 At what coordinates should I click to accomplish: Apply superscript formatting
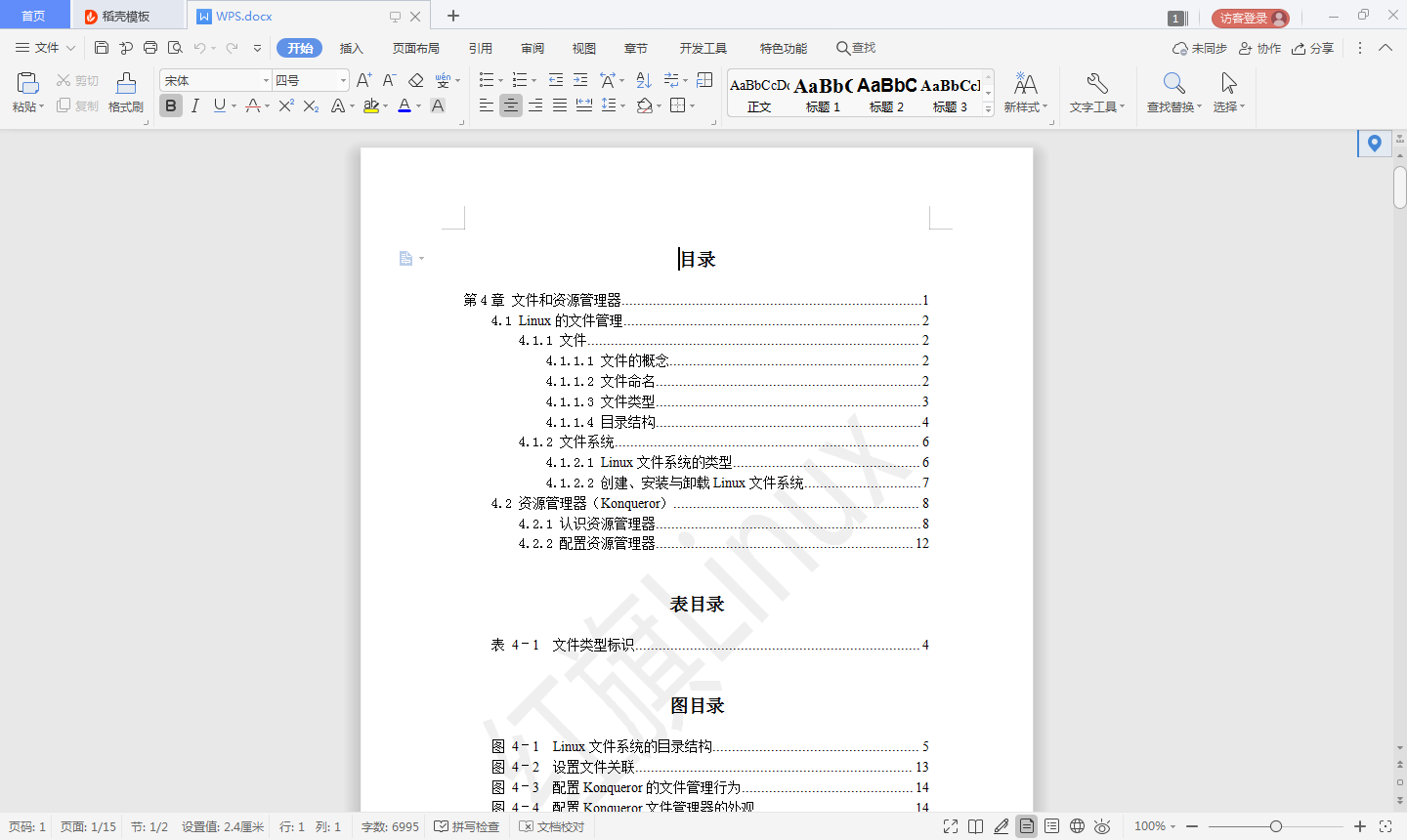[286, 105]
